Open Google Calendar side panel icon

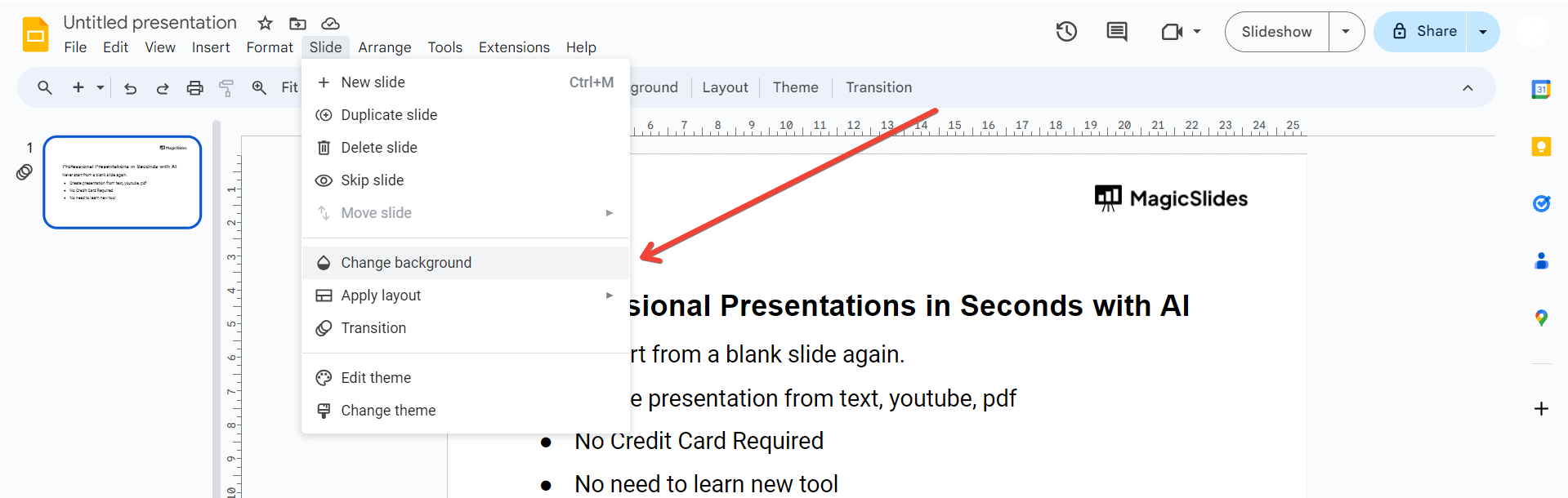(1541, 90)
